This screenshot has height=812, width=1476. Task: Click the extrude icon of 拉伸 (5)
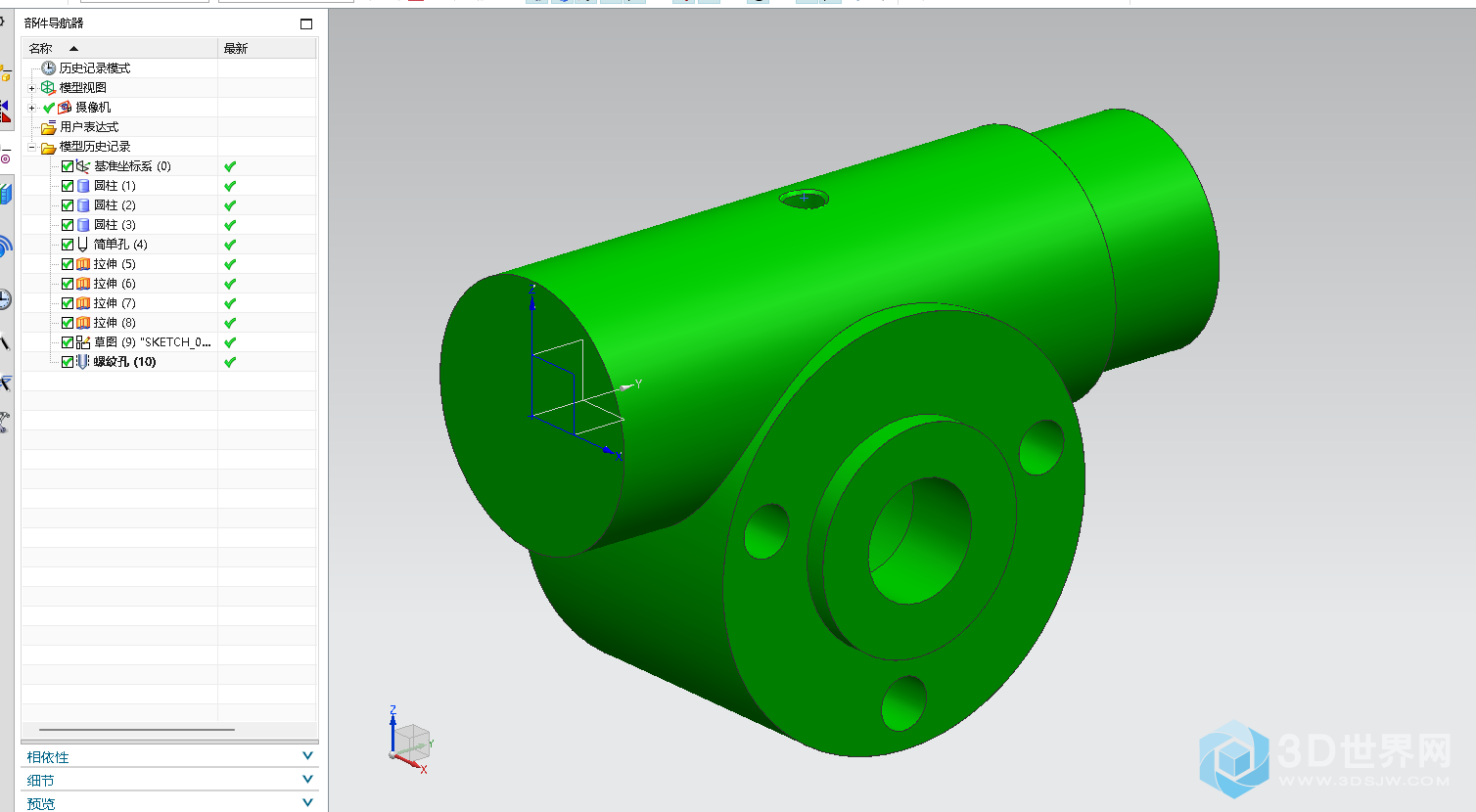[x=83, y=264]
